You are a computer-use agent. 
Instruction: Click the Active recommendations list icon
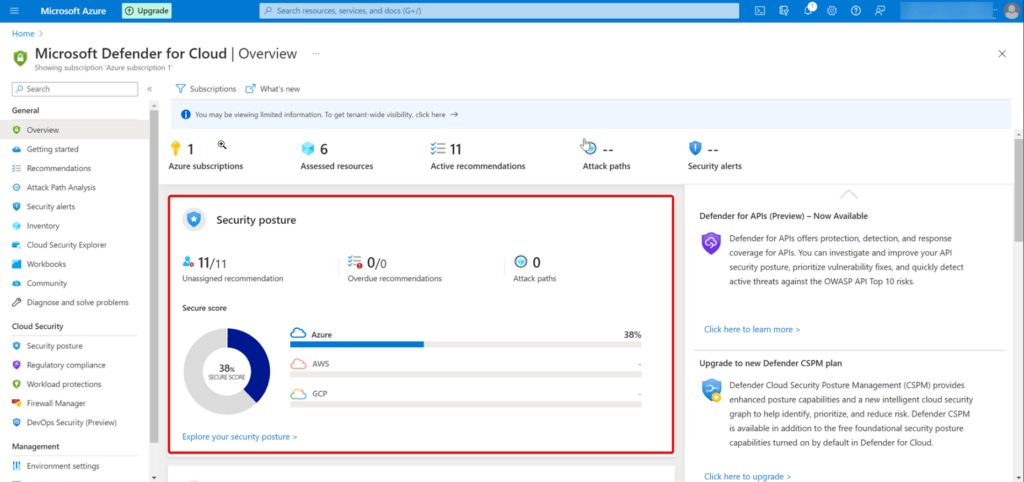point(438,149)
